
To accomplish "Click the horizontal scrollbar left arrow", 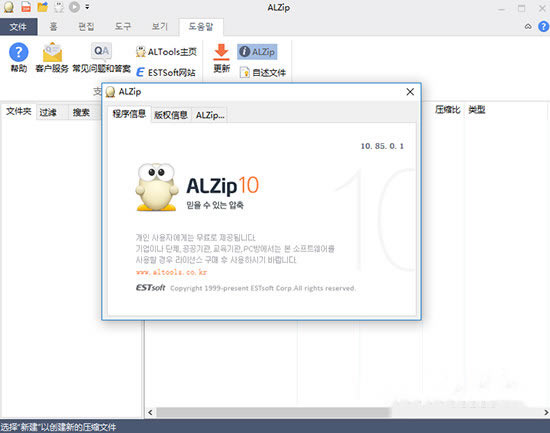I will (150, 412).
